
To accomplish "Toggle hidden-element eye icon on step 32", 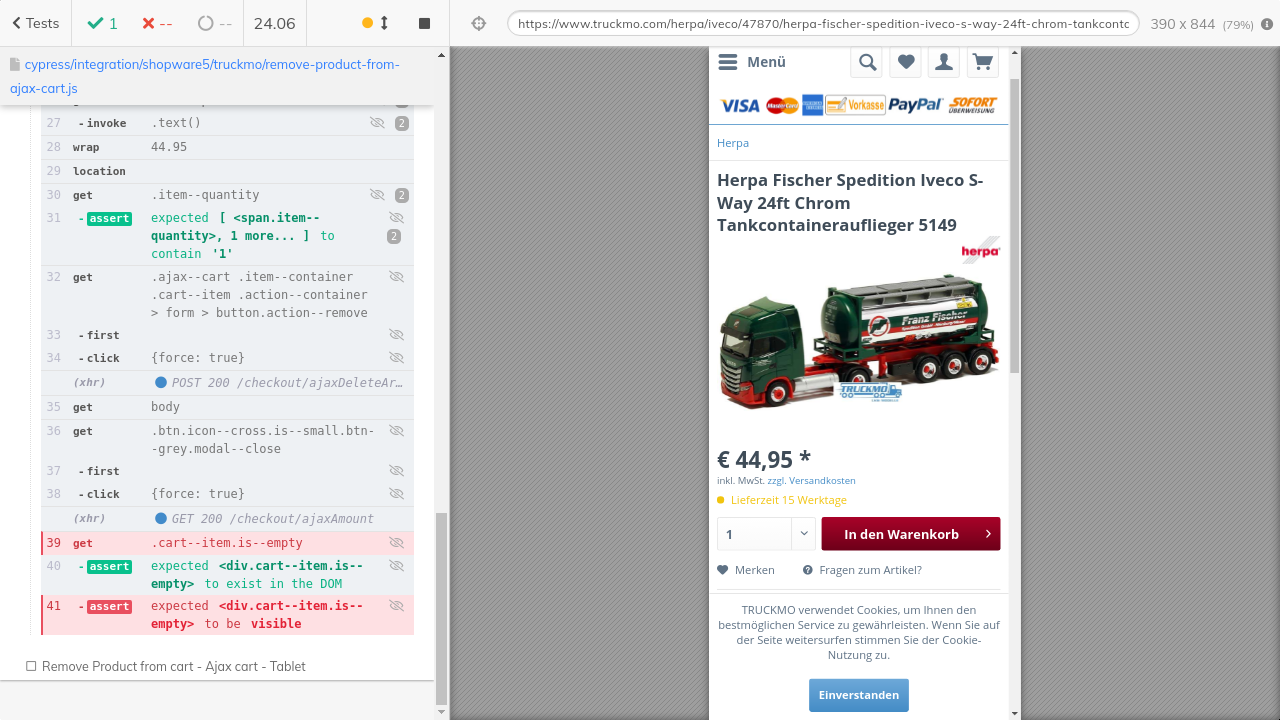I will 396,277.
